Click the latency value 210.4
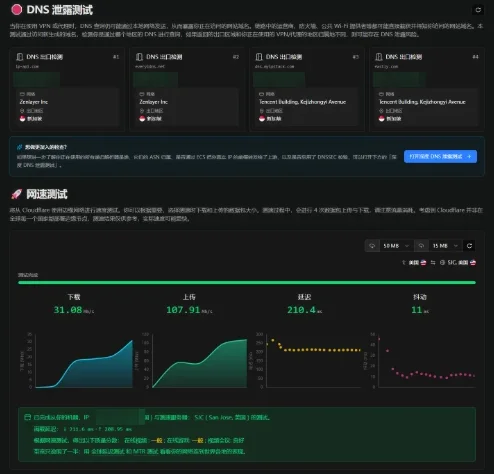 coord(301,310)
